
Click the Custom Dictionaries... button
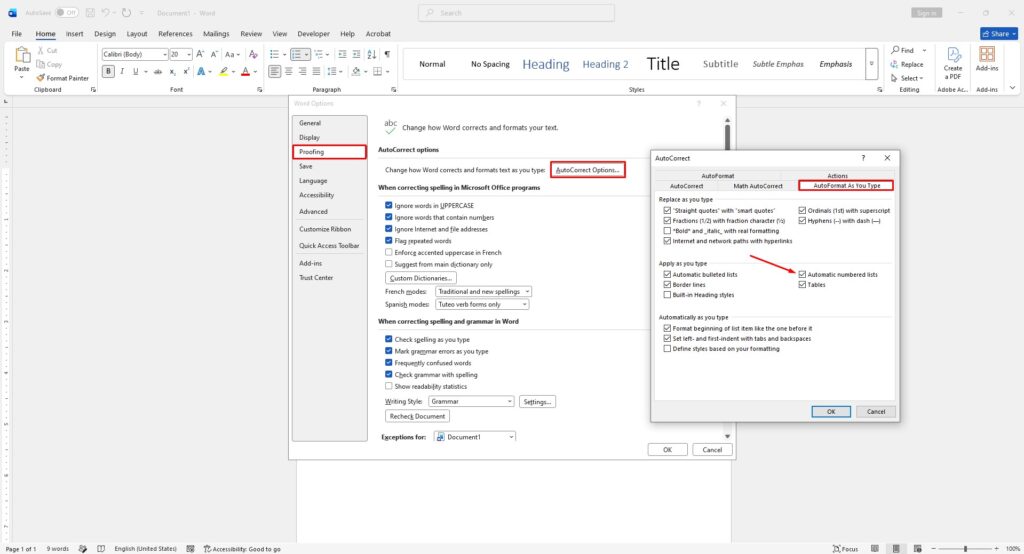421,278
